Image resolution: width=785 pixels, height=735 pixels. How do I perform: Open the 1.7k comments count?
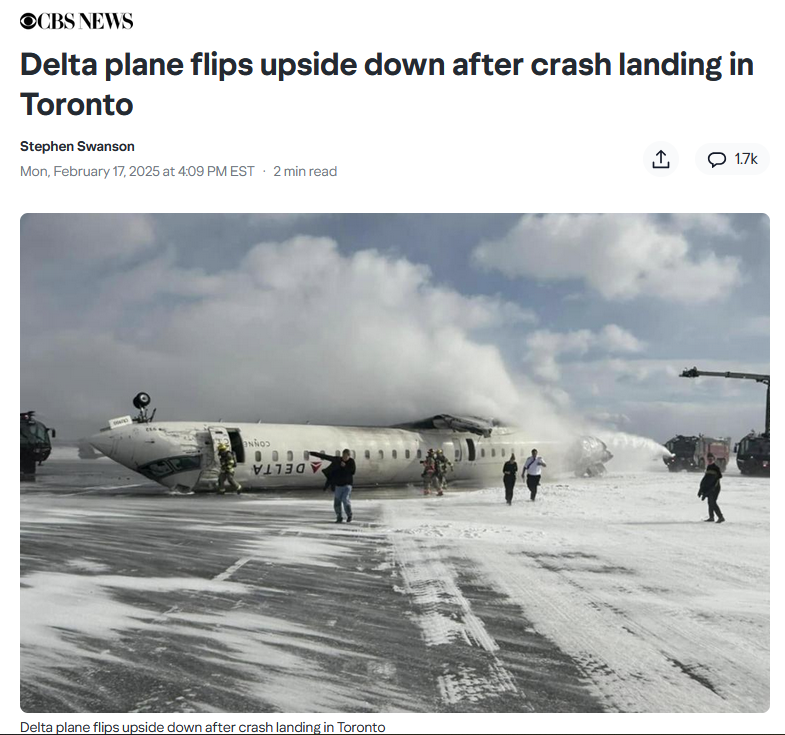746,159
